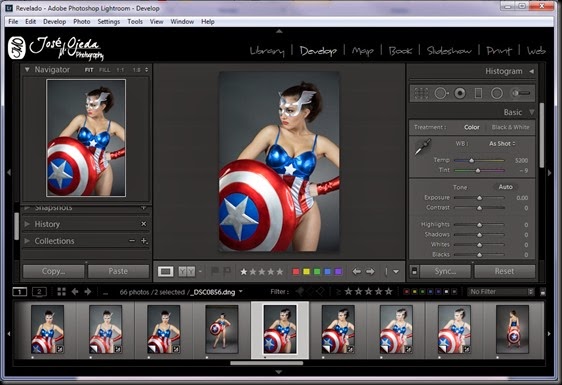Toggle the Sync auto-sync switch
The height and width of the screenshot is (385, 562).
tap(414, 271)
